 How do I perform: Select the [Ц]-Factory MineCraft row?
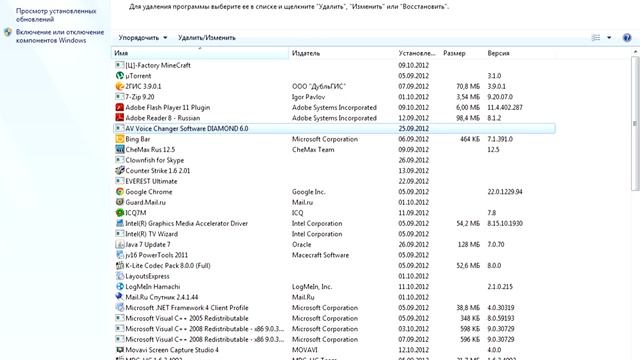(x=334, y=65)
